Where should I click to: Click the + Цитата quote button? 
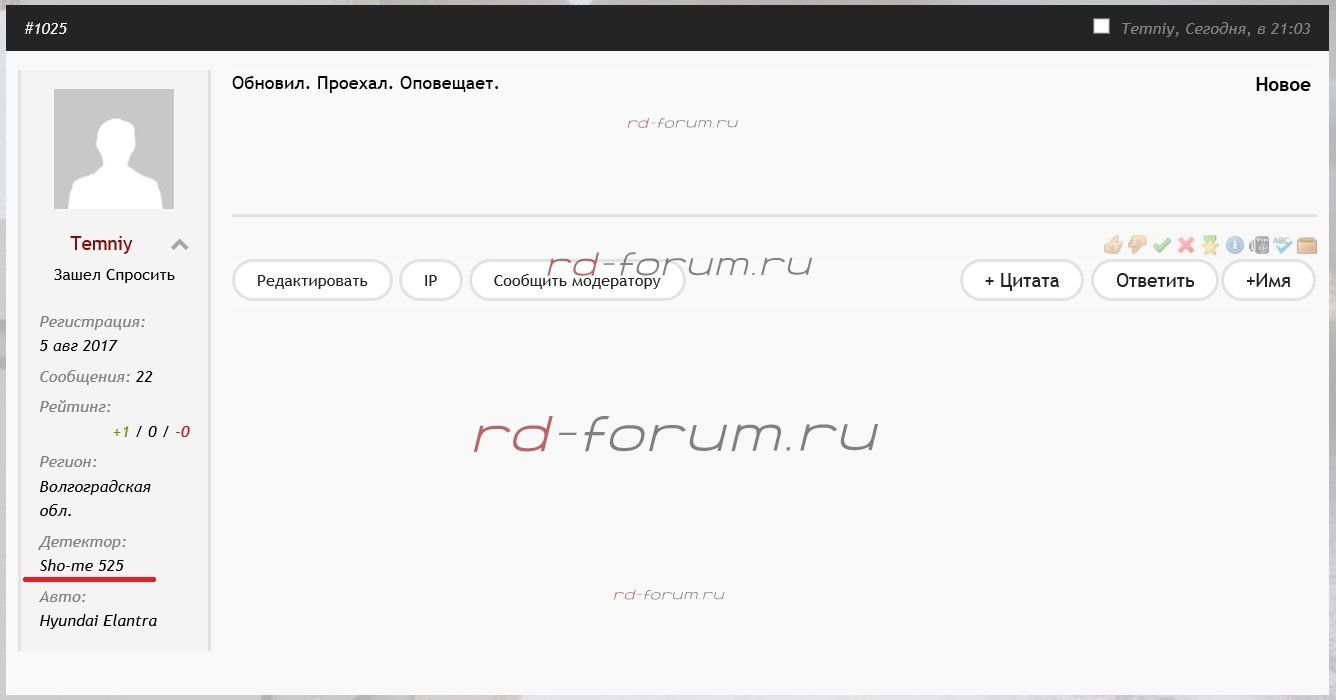coord(1021,281)
